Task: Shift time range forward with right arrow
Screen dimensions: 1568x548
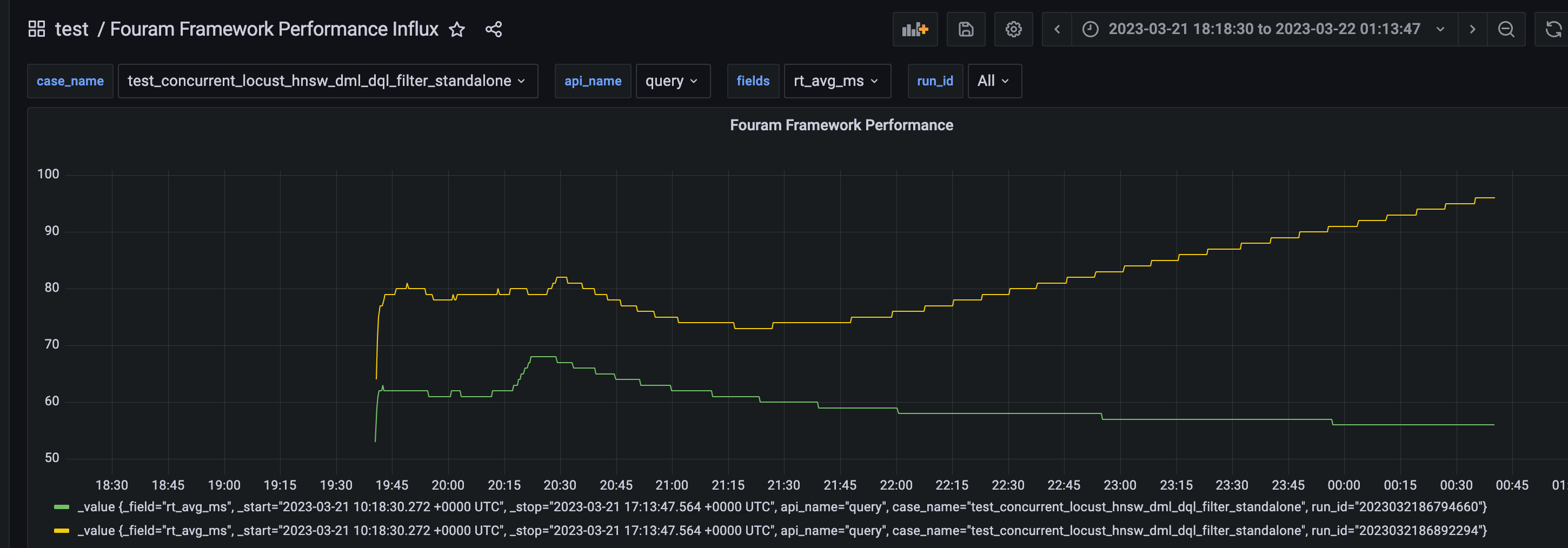Action: click(1472, 29)
